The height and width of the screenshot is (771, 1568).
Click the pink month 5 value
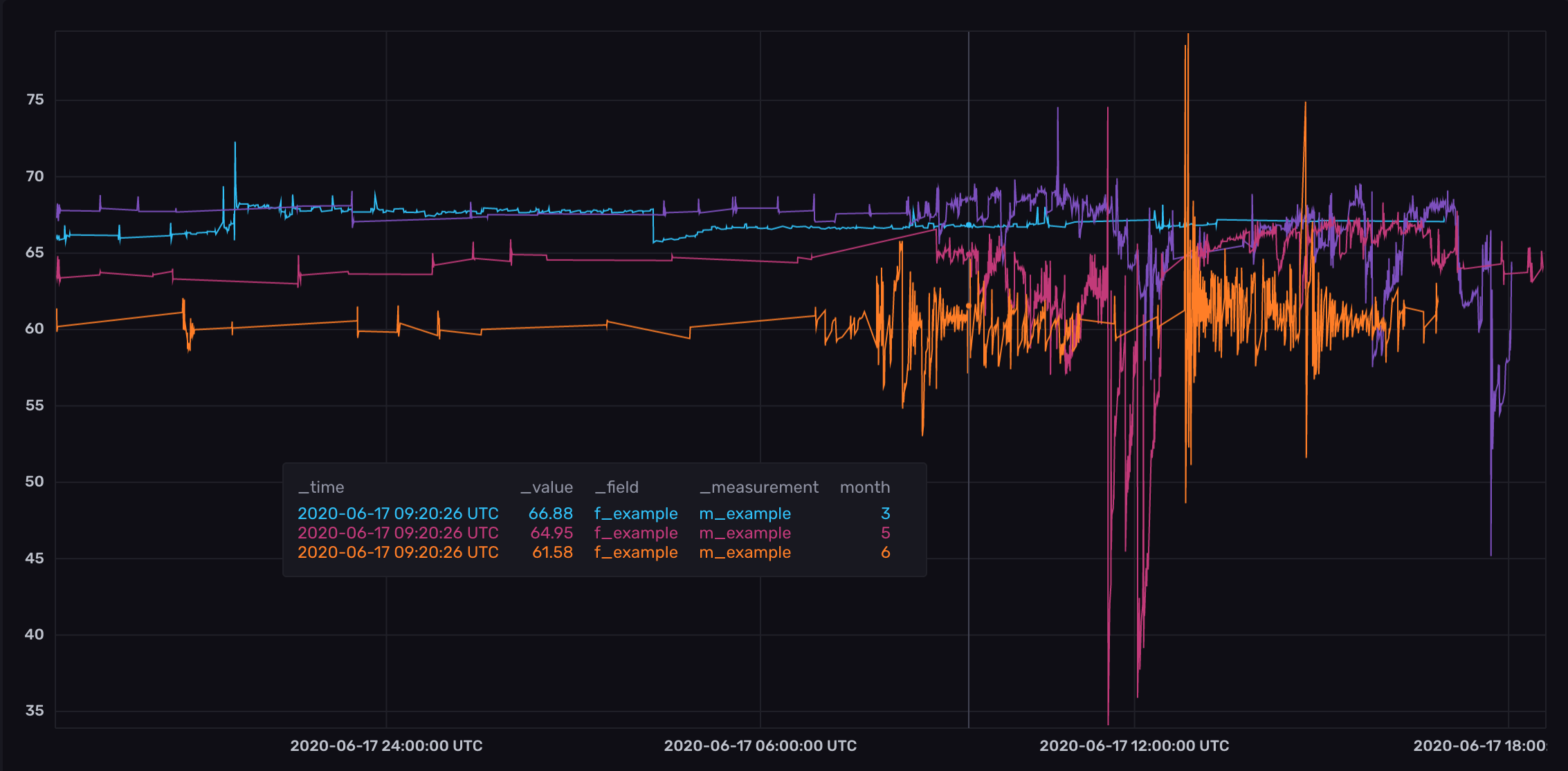coord(885,533)
